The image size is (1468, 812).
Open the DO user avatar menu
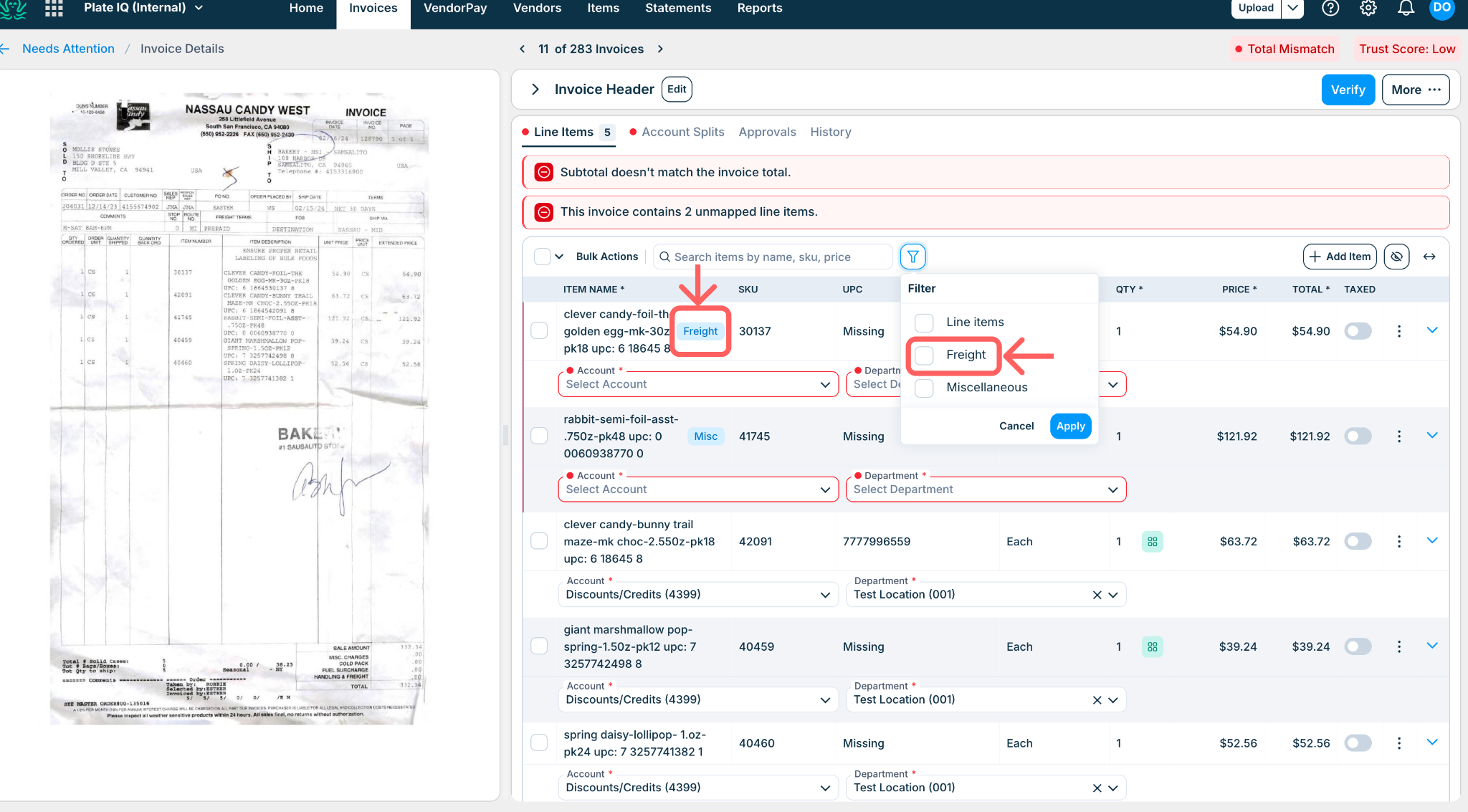1442,8
